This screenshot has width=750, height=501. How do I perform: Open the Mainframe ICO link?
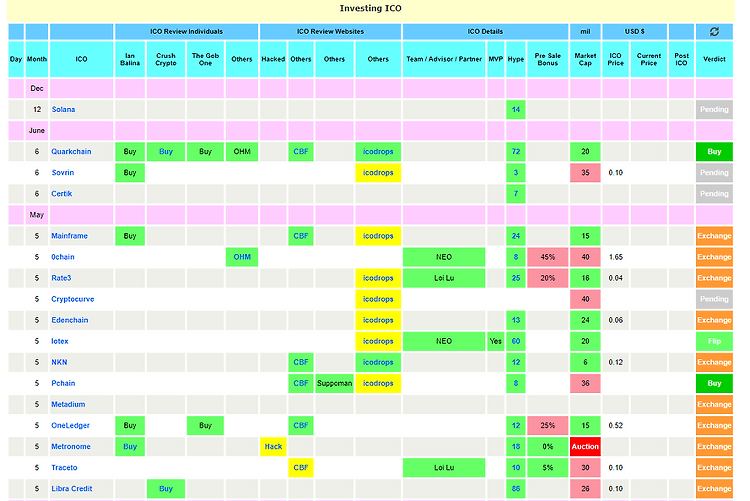(69, 236)
